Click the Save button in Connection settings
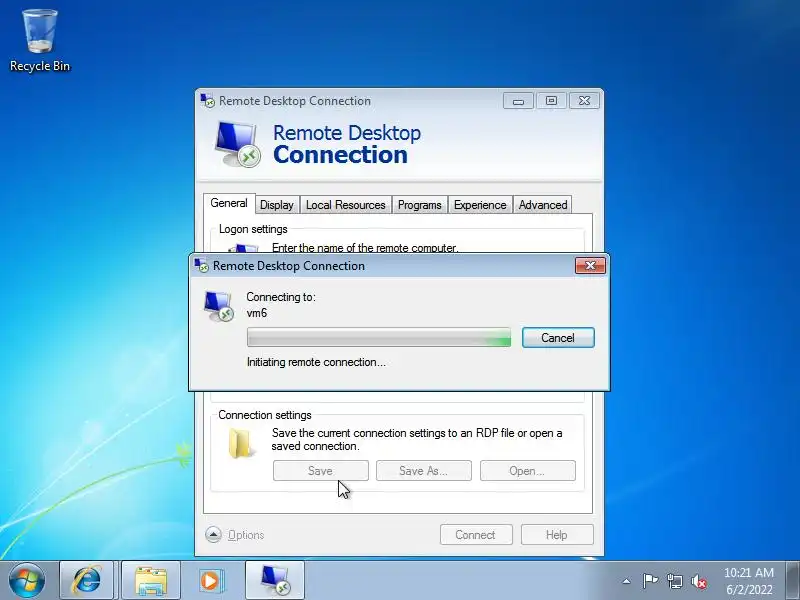 pos(320,471)
